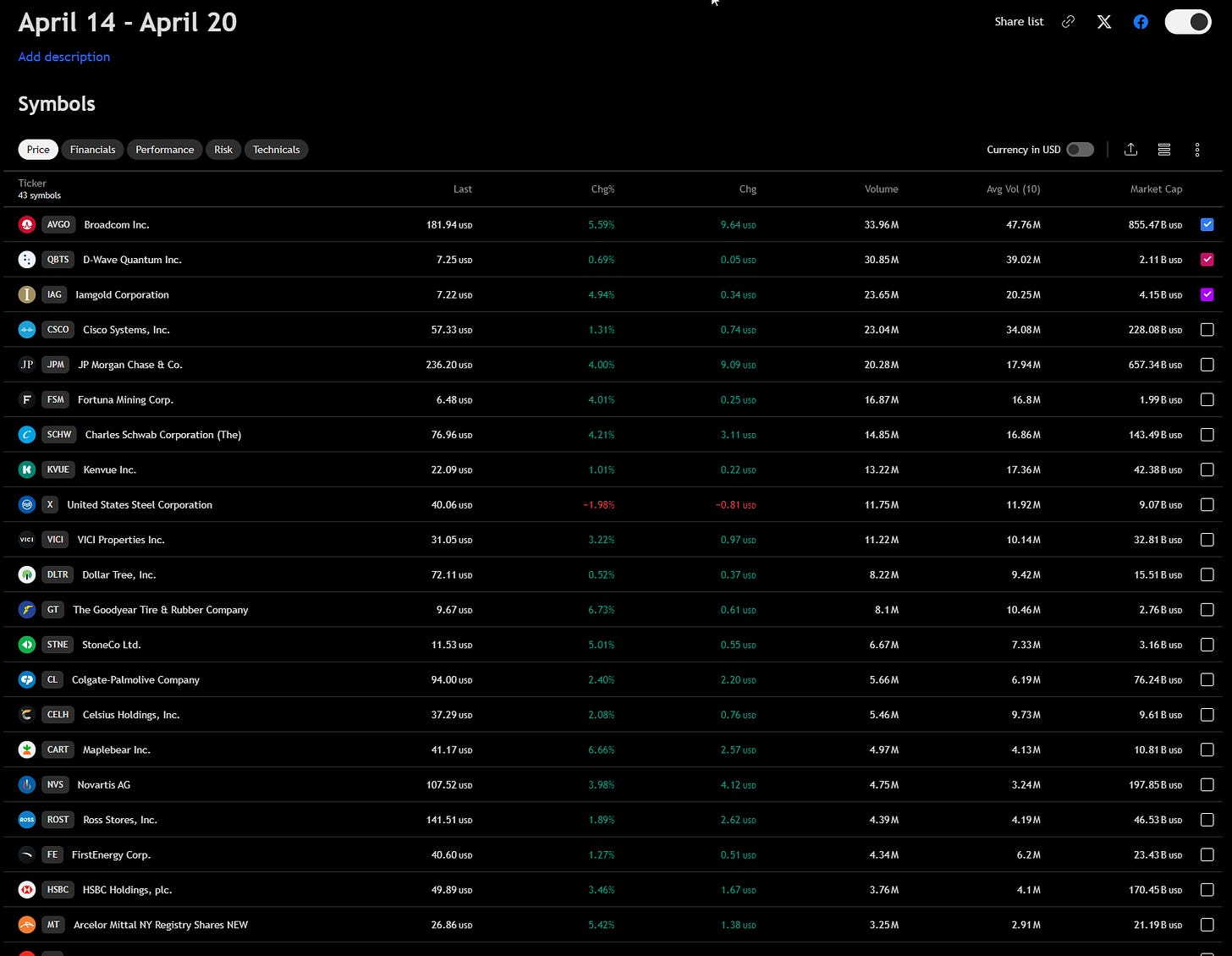Click the StoneCo logo icon
Screen dimensions: 1232x956
tap(27, 645)
